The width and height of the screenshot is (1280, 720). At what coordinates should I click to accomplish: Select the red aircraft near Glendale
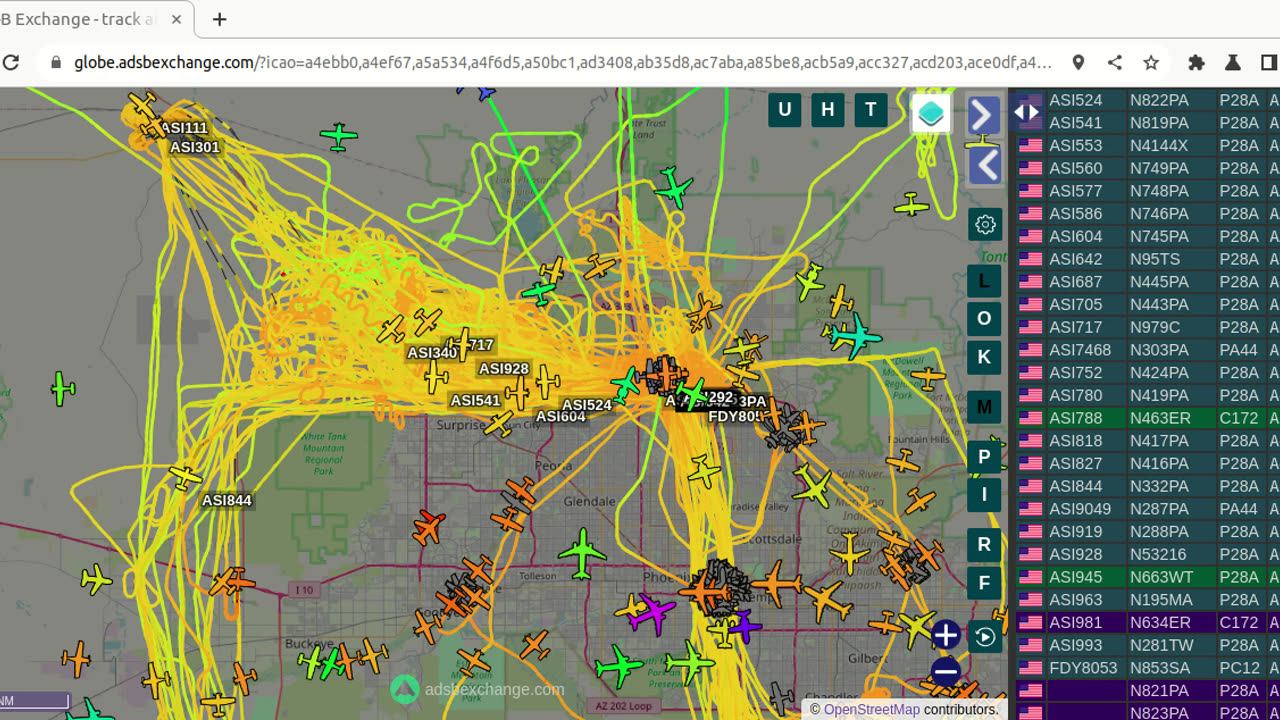point(429,526)
